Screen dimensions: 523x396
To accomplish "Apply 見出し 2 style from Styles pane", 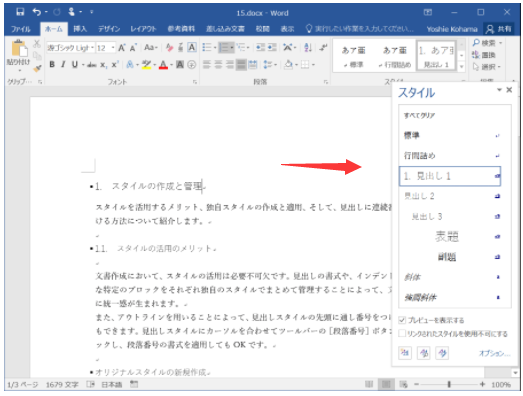I will click(450, 196).
